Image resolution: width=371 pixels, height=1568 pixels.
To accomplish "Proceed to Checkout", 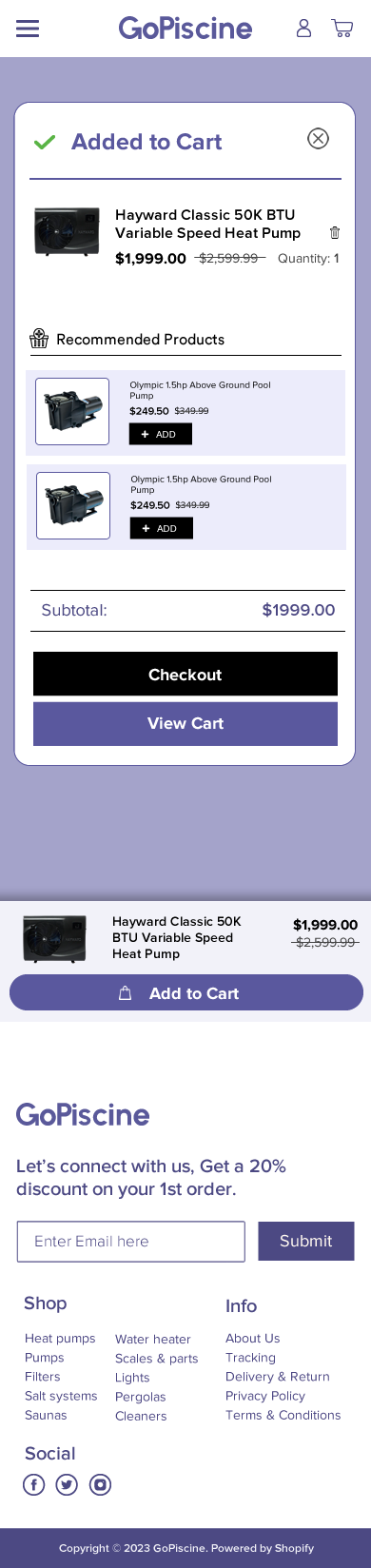I will (185, 674).
